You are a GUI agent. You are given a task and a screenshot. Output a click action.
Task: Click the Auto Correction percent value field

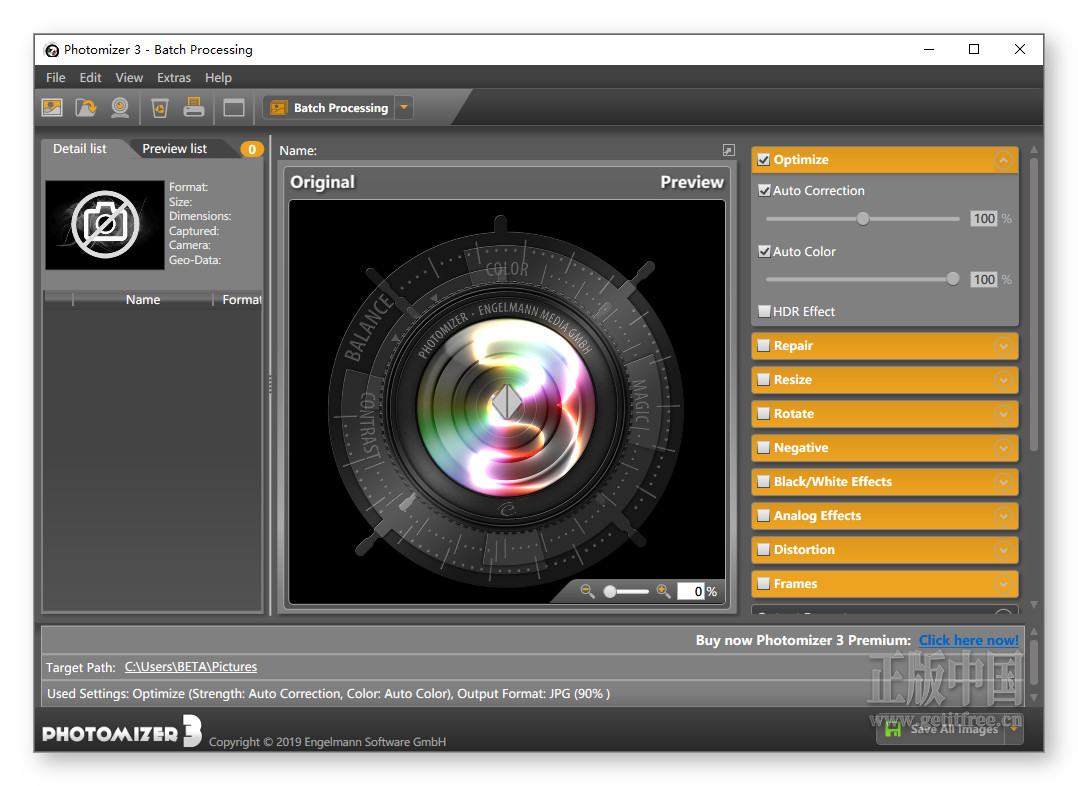click(x=984, y=219)
